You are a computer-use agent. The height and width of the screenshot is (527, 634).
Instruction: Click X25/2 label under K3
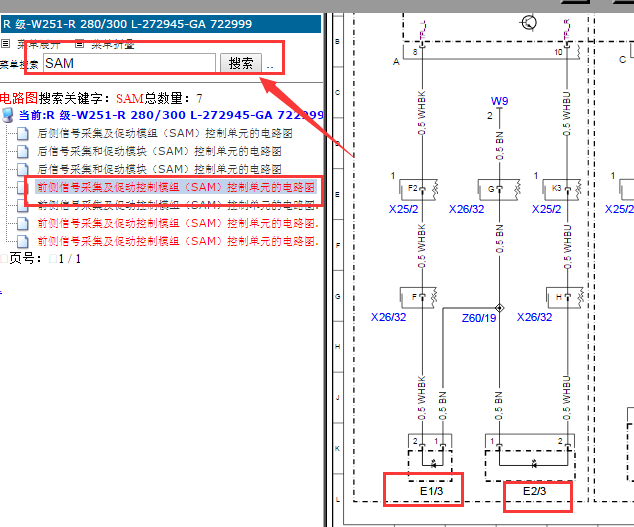(546, 209)
